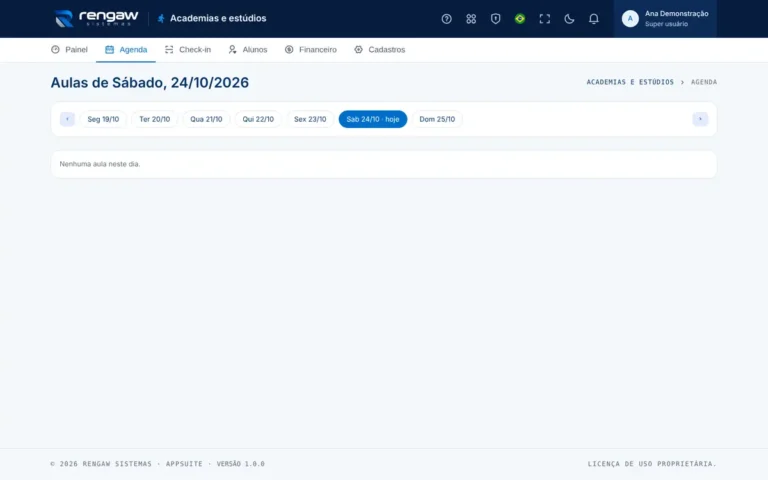Click footer text Rengaw Sistemas AppSuite version
This screenshot has height=480, width=768.
pos(157,464)
